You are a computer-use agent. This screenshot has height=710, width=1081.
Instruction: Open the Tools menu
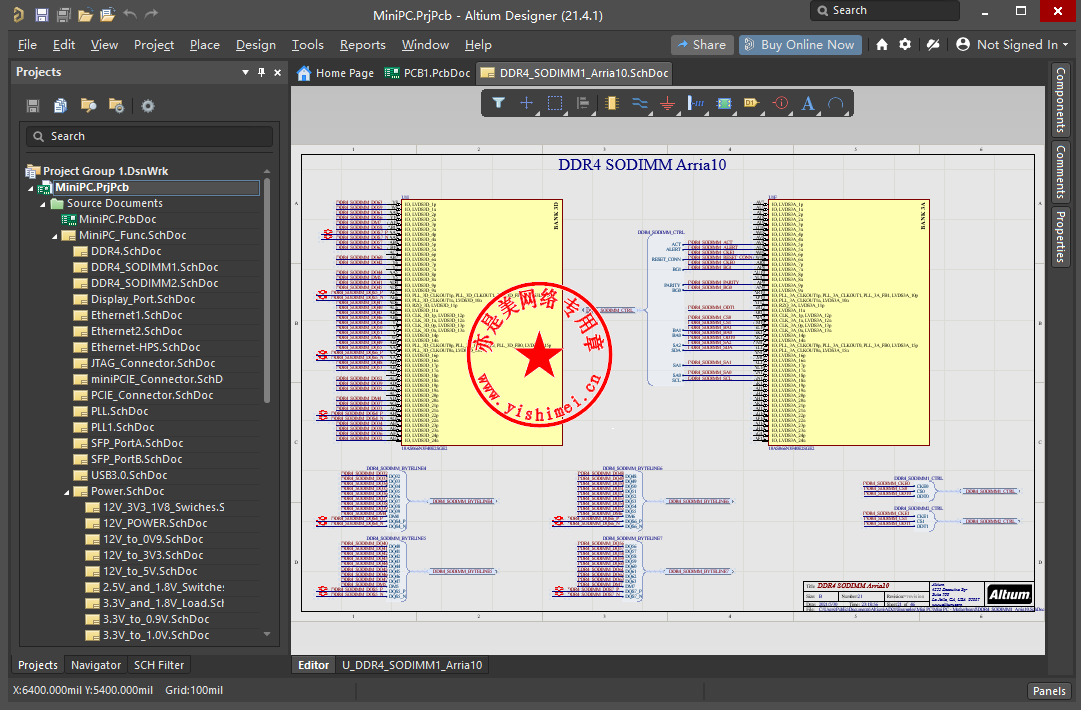coord(307,45)
